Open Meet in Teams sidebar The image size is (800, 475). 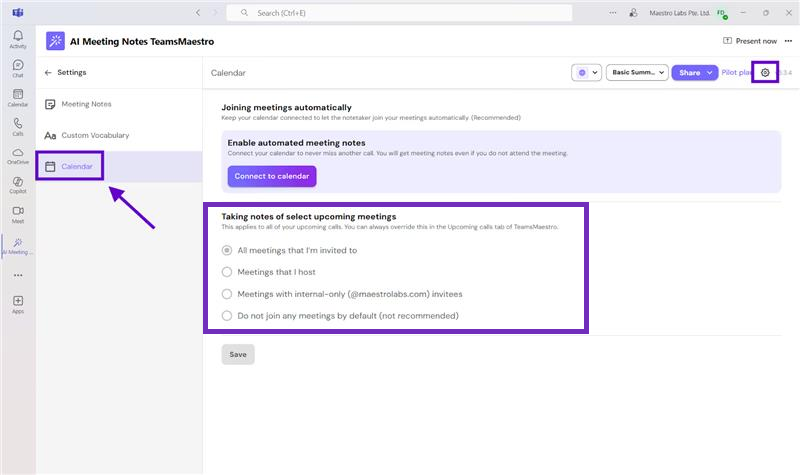[x=18, y=215]
